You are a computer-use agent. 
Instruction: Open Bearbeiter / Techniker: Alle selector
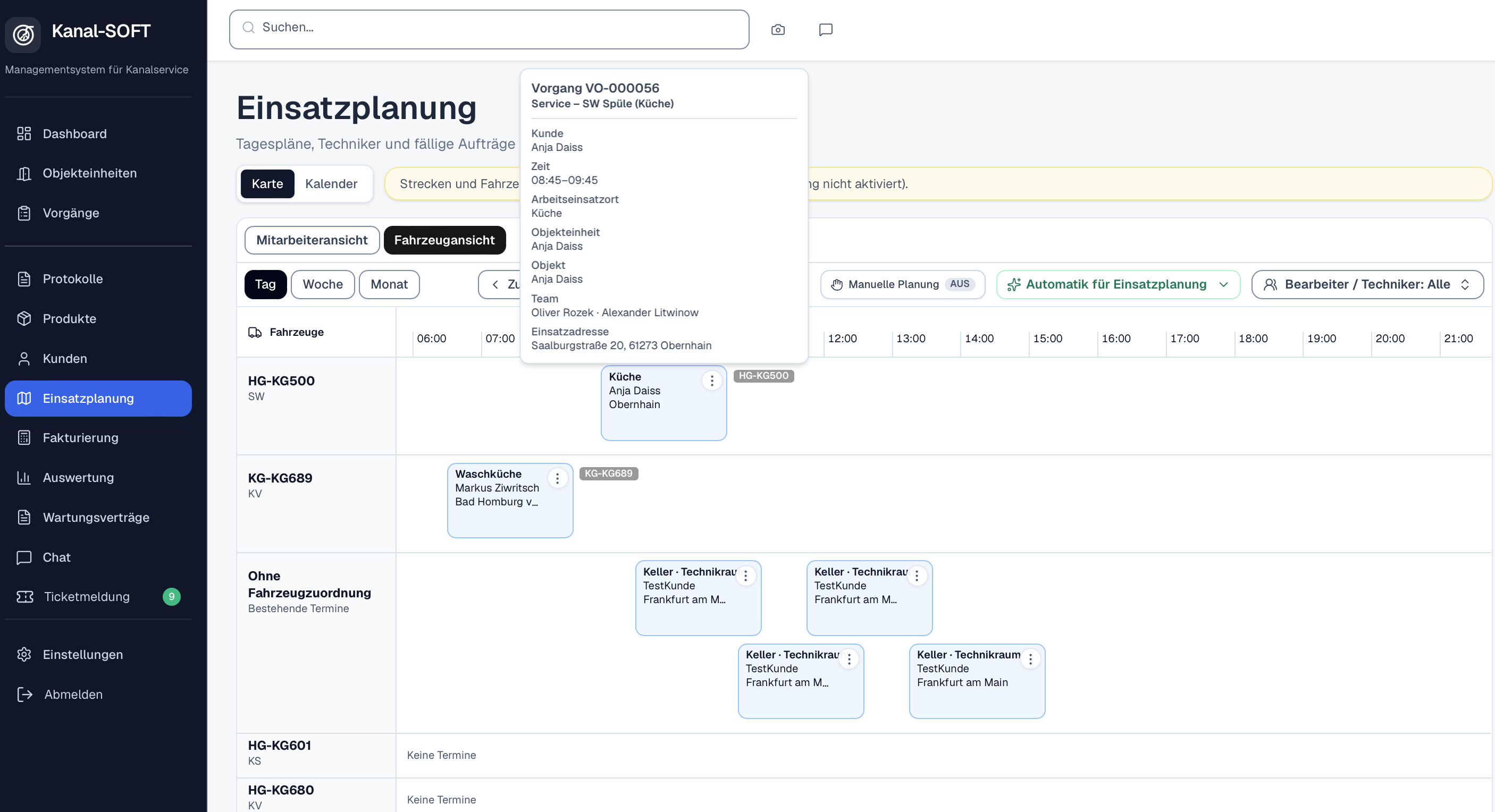pyautogui.click(x=1367, y=284)
